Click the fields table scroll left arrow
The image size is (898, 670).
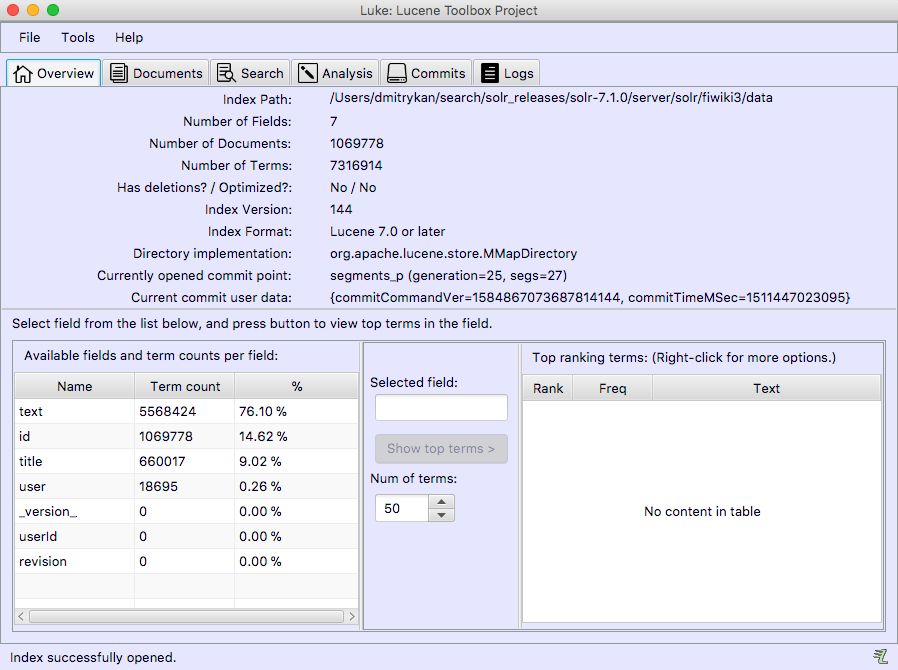(21, 616)
